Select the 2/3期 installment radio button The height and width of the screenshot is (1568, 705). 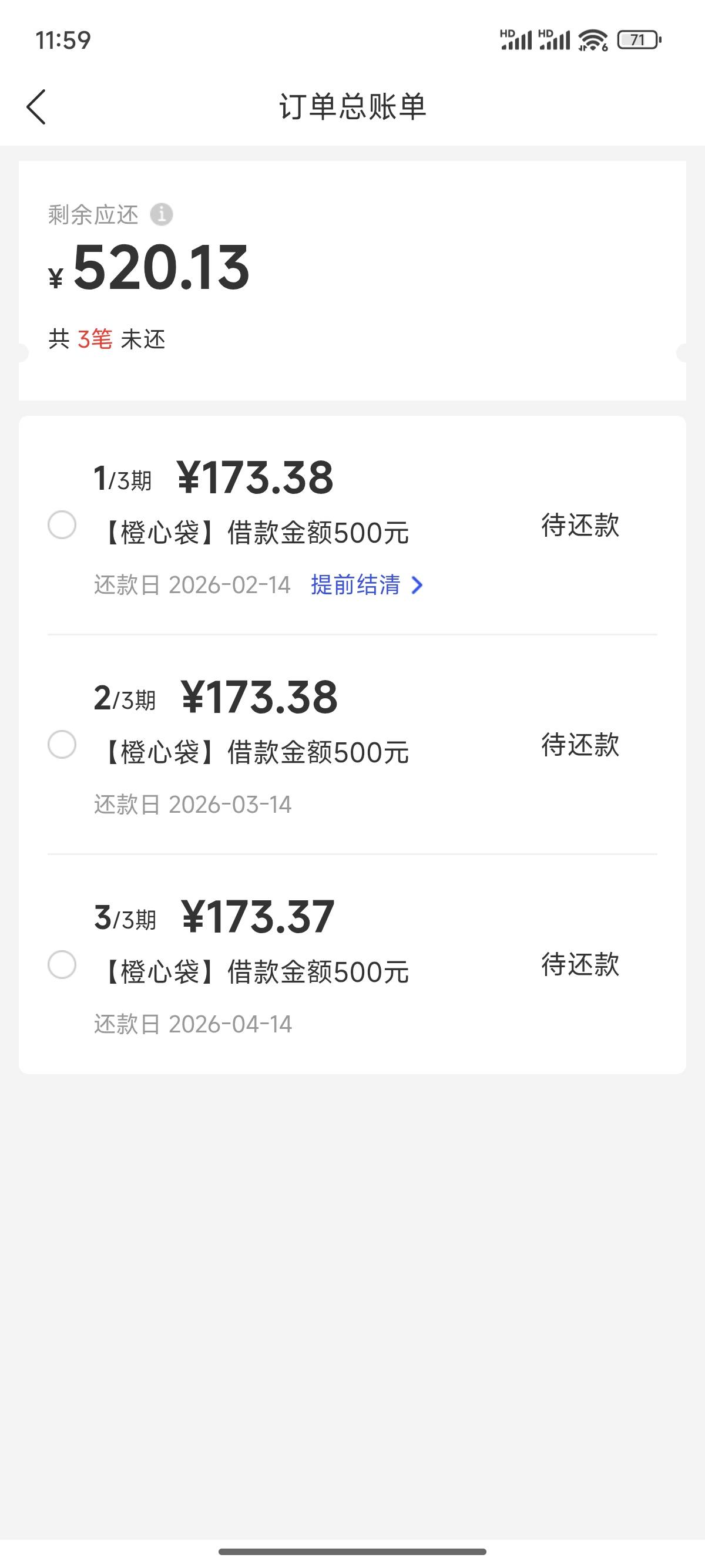pos(62,745)
